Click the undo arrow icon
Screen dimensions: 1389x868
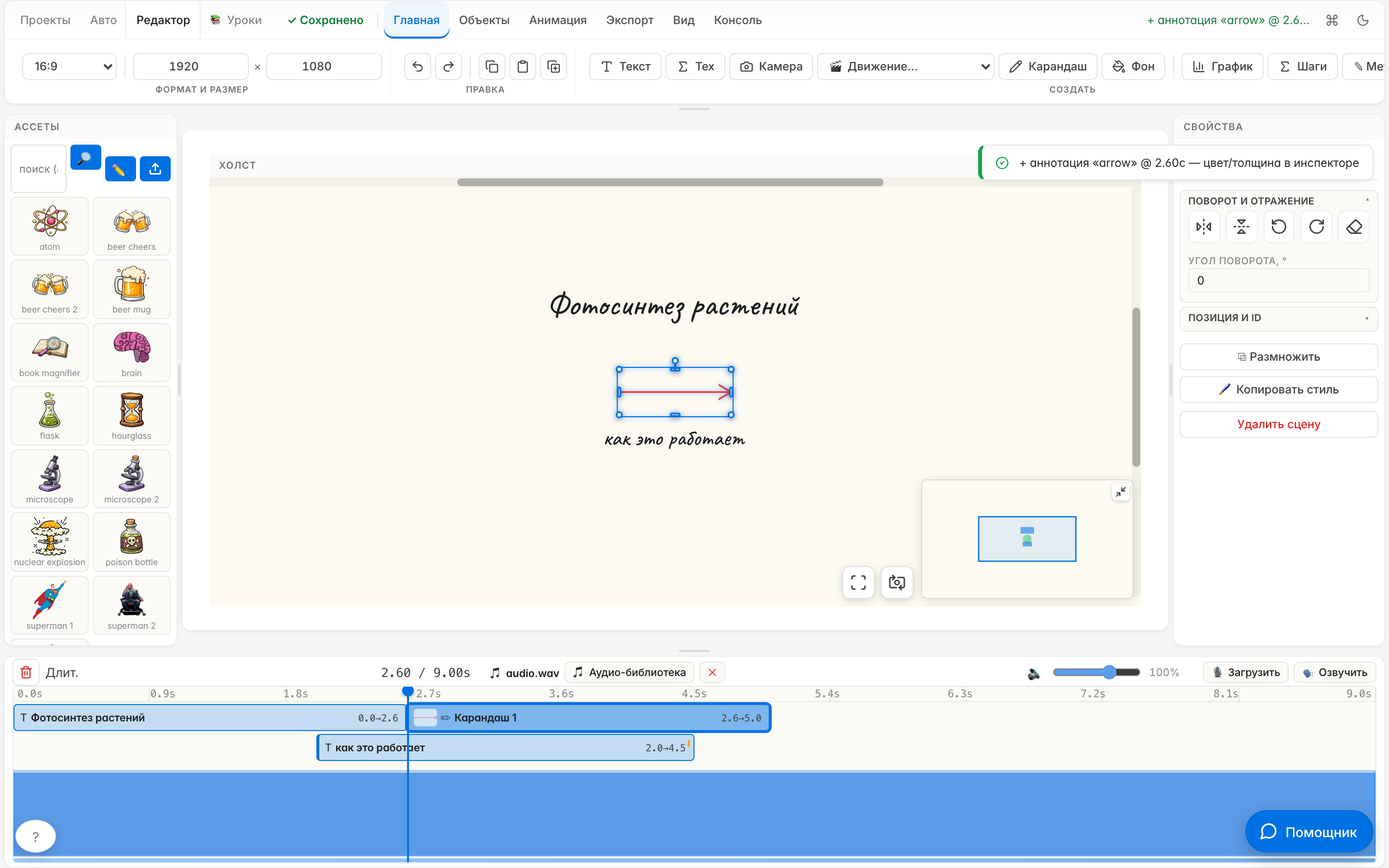pyautogui.click(x=417, y=67)
